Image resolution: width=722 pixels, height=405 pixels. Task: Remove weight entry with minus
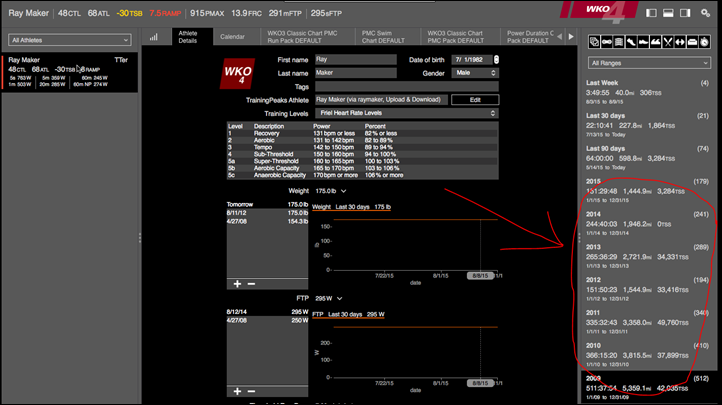click(x=251, y=284)
